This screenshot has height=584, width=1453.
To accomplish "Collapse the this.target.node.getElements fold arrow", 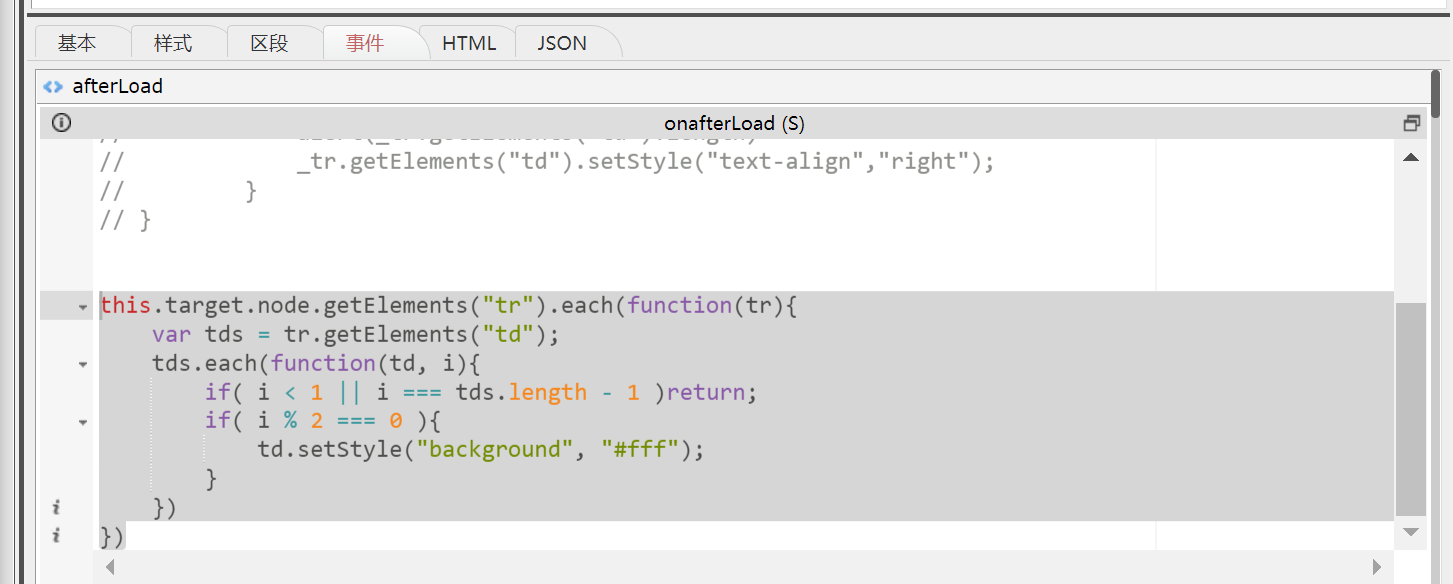I will (83, 307).
